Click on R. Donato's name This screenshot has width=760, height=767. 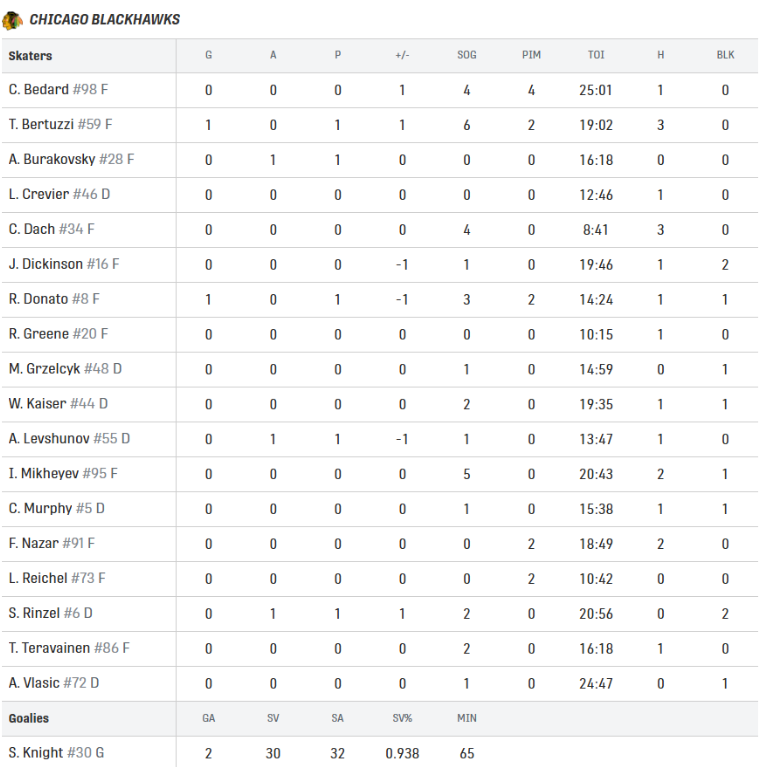(x=38, y=299)
